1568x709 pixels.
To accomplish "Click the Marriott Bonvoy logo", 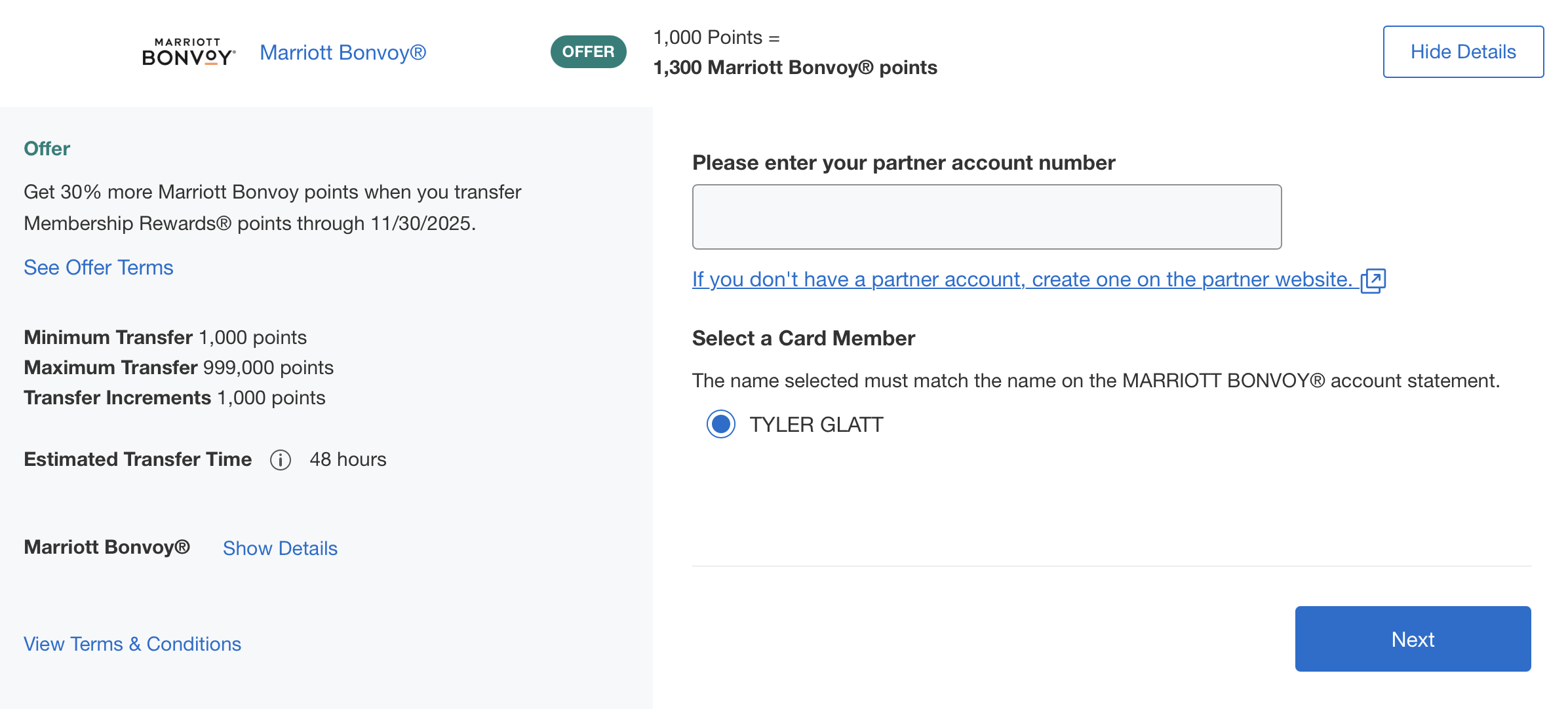I will (189, 52).
